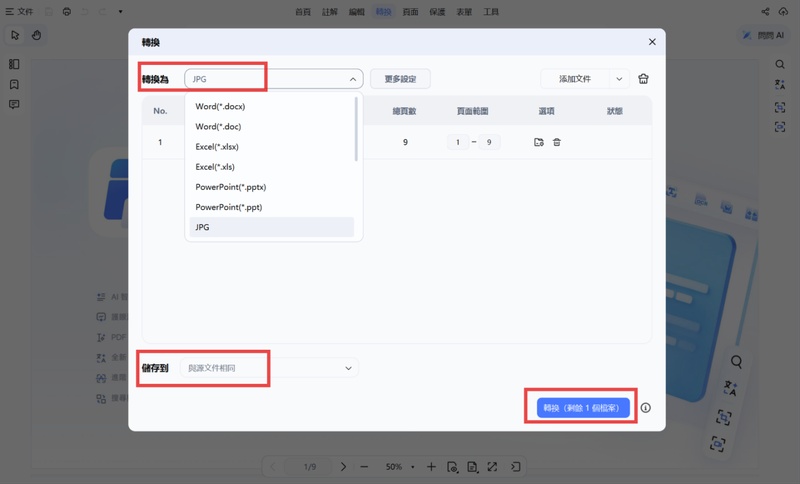The height and width of the screenshot is (484, 800).
Task: Choose JPG from the format list
Action: click(271, 227)
